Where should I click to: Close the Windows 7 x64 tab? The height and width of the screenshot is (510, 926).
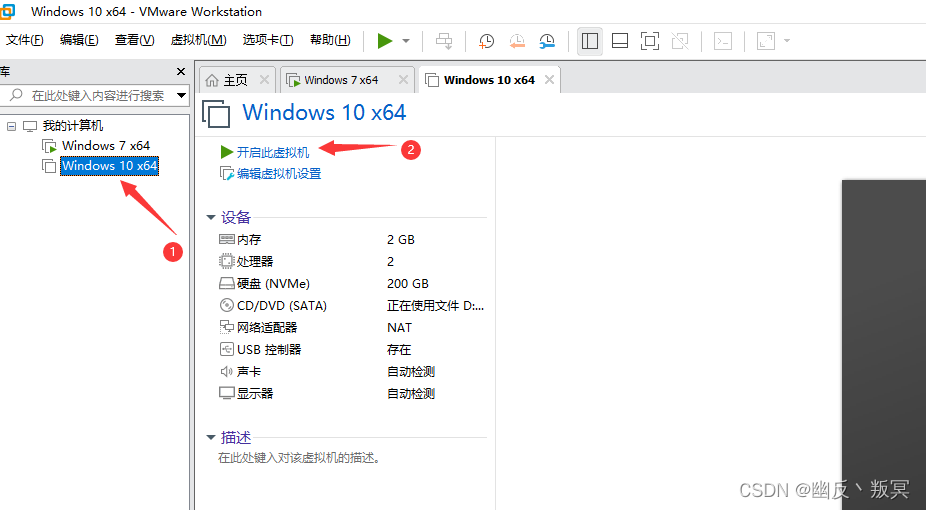click(x=403, y=80)
